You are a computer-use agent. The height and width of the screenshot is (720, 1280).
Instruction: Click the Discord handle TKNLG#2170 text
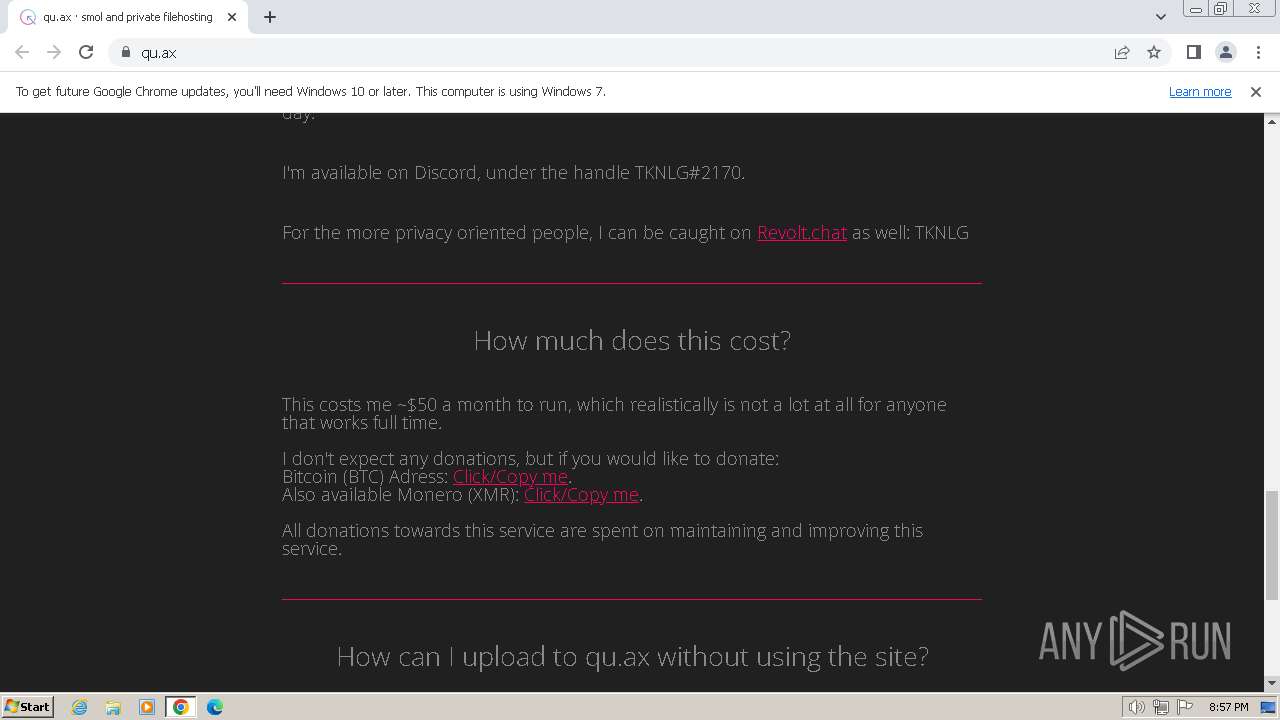[x=689, y=172]
